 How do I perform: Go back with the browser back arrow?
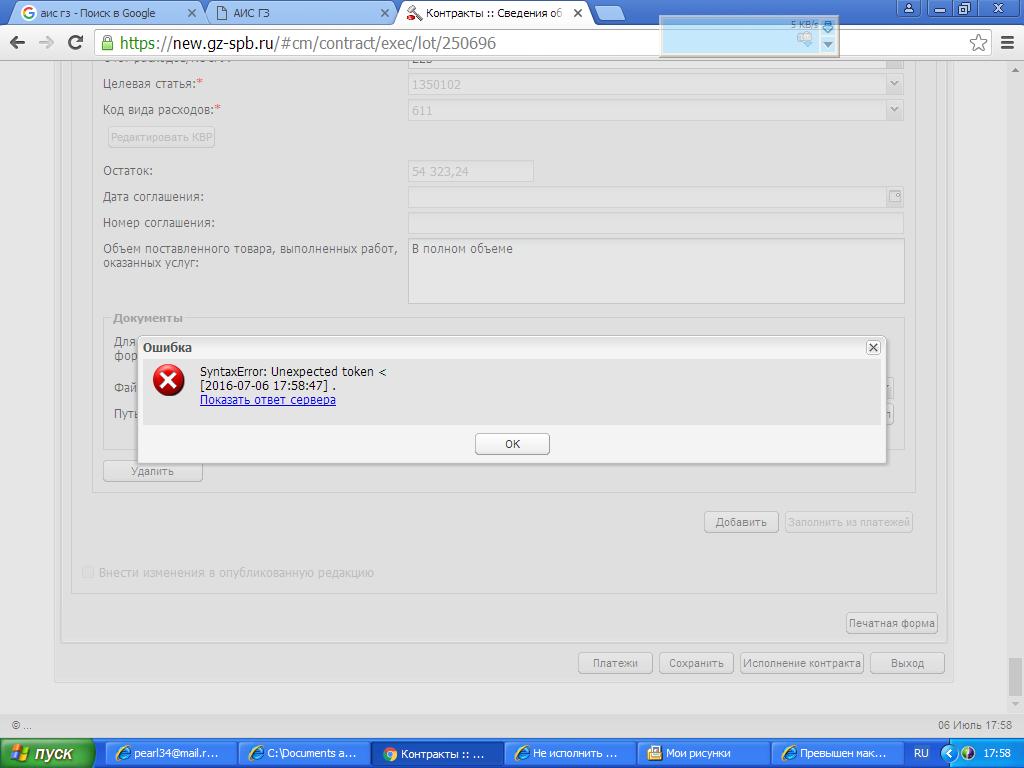[18, 43]
